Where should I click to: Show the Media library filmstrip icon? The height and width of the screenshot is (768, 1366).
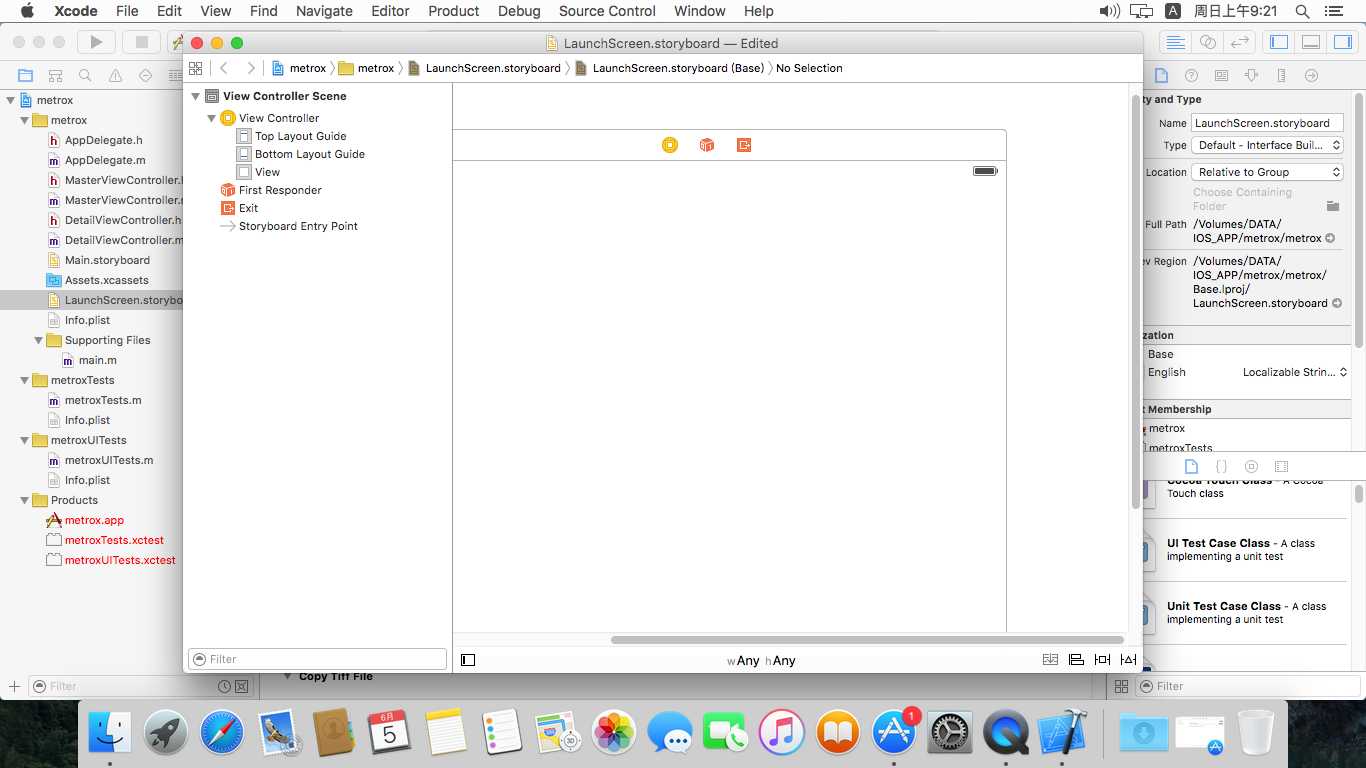coord(1281,466)
